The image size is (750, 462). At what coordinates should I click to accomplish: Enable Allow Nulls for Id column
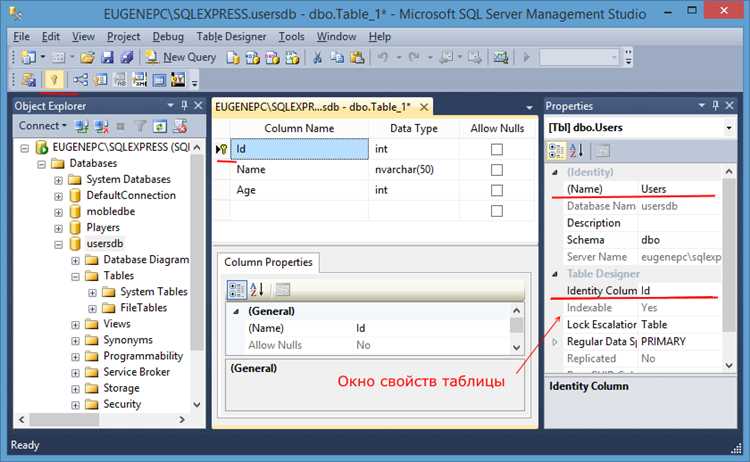click(496, 149)
